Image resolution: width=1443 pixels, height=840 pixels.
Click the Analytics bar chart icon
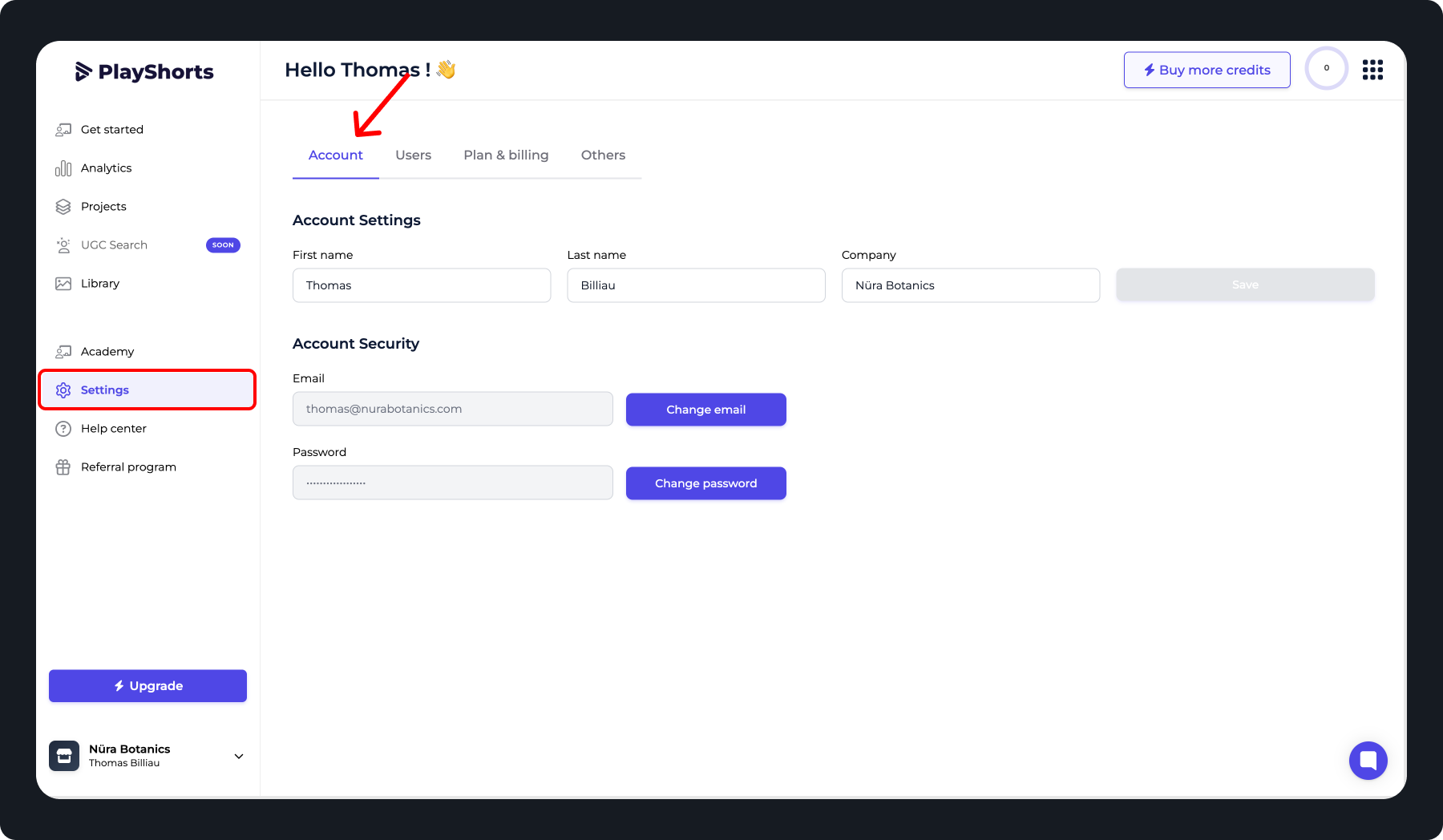(63, 168)
